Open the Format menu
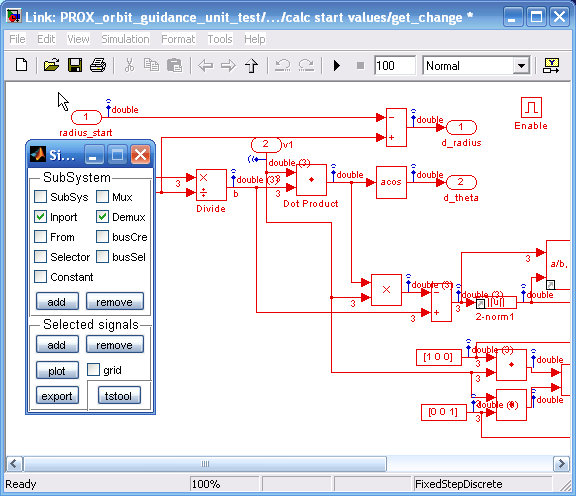This screenshot has height=496, width=576. (x=178, y=39)
